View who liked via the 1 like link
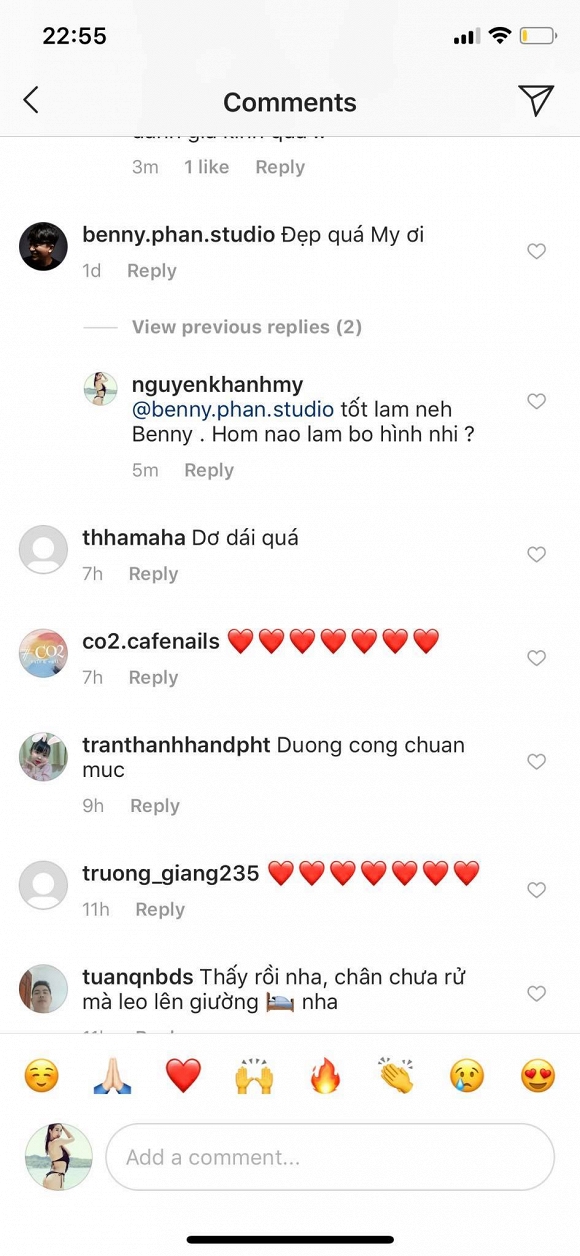This screenshot has width=580, height=1256. [207, 167]
